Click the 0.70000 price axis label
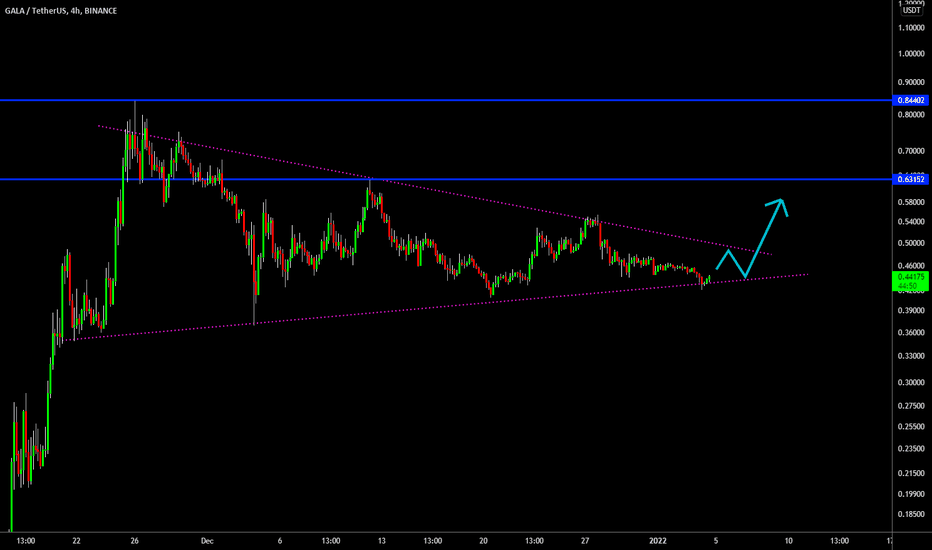Viewport: 932px width, 550px height. [911, 152]
